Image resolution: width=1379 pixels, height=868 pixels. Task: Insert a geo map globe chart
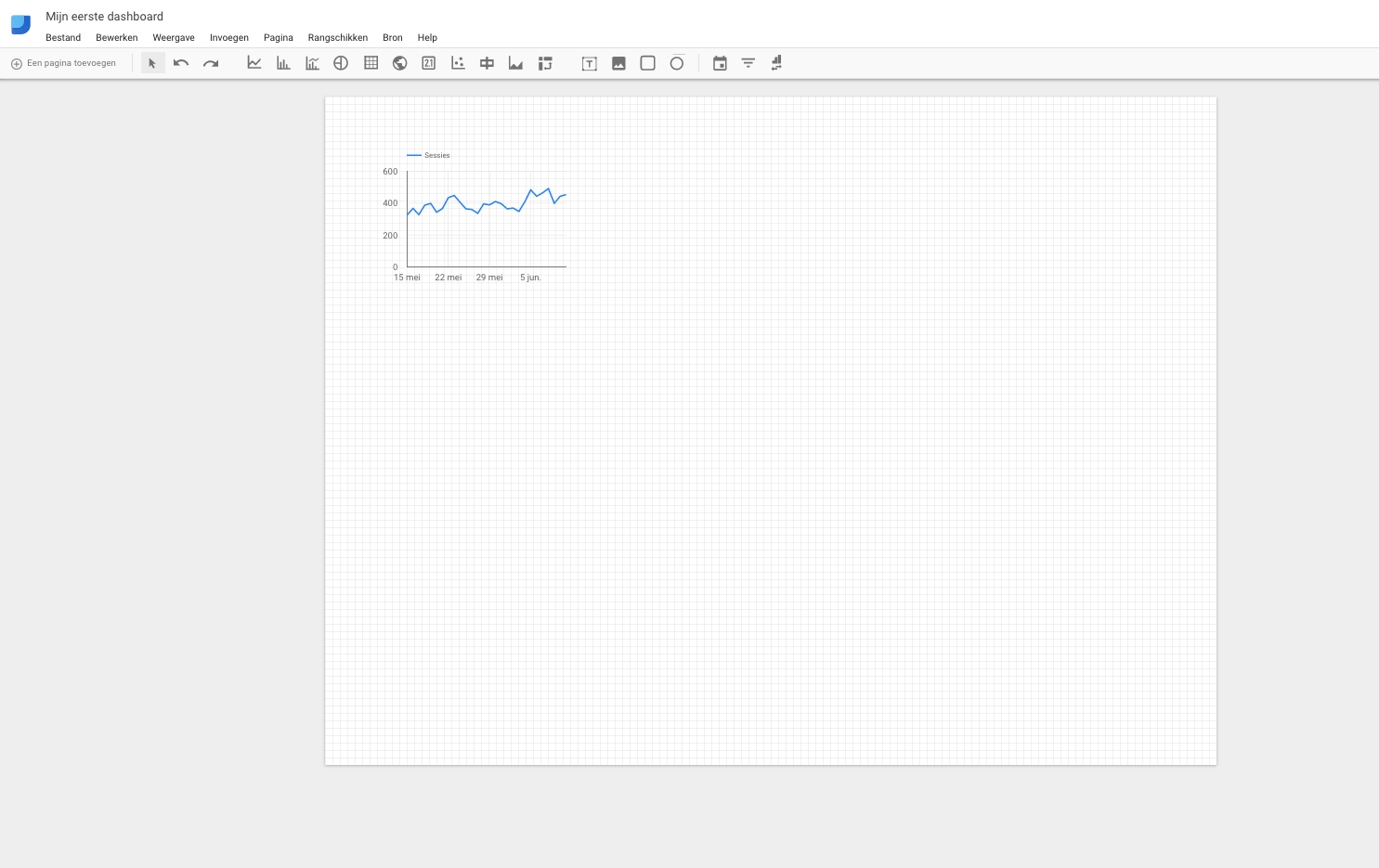click(399, 63)
